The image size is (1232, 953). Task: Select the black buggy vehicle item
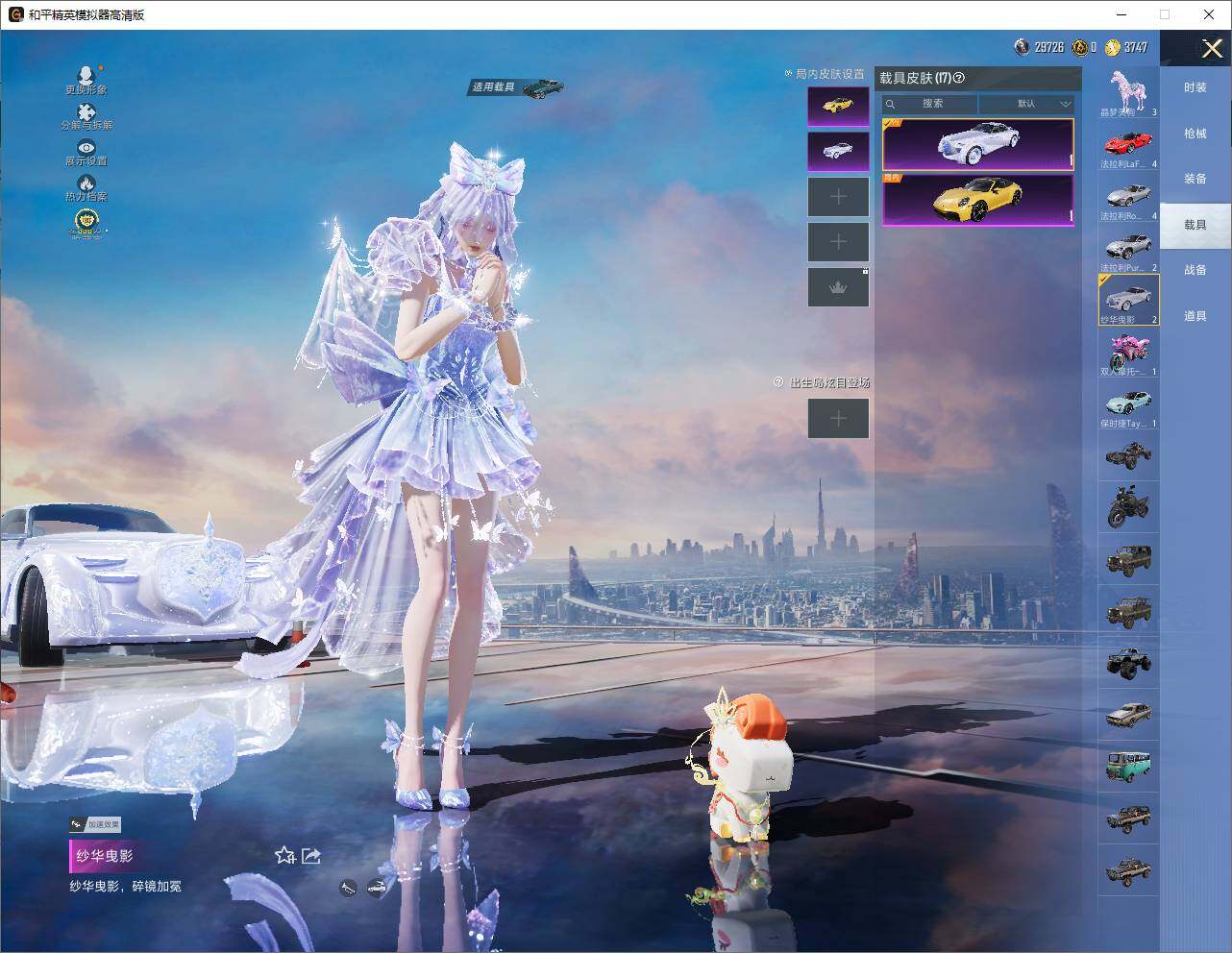pyautogui.click(x=1128, y=455)
